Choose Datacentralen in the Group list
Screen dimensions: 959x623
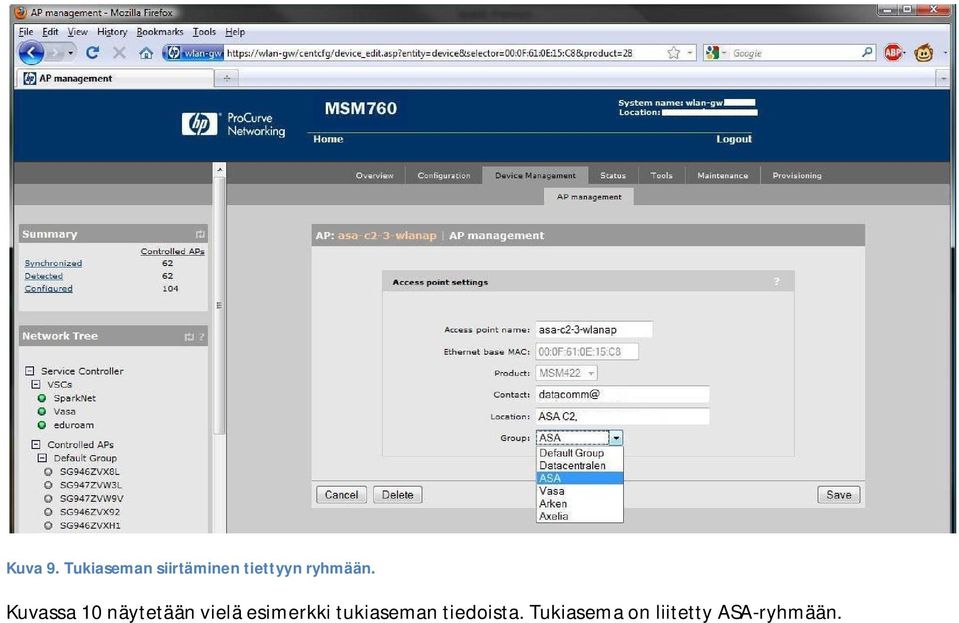pos(580,465)
